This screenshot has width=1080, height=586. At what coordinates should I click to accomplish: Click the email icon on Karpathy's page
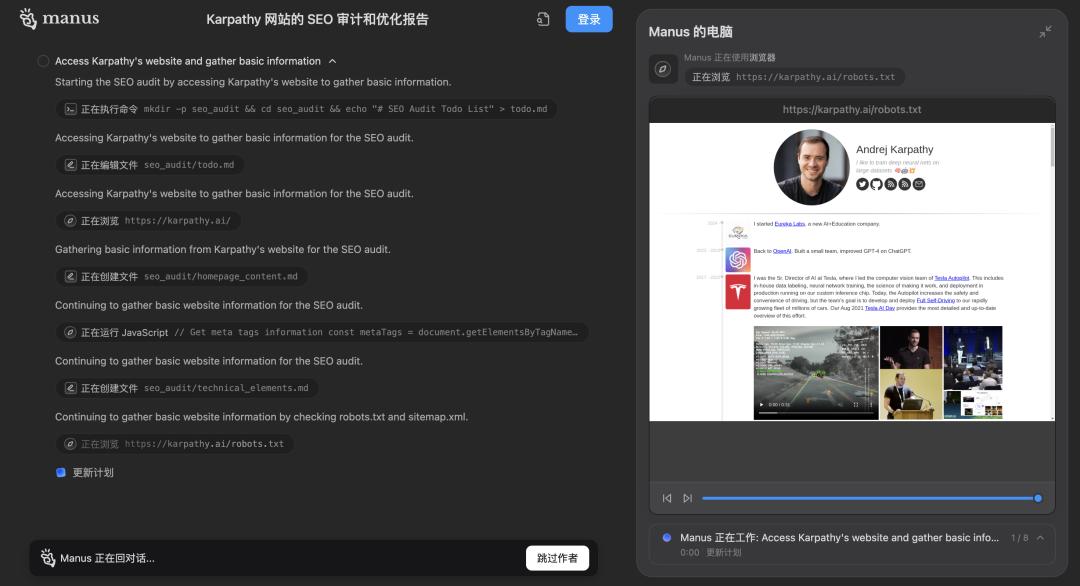pyautogui.click(x=918, y=184)
